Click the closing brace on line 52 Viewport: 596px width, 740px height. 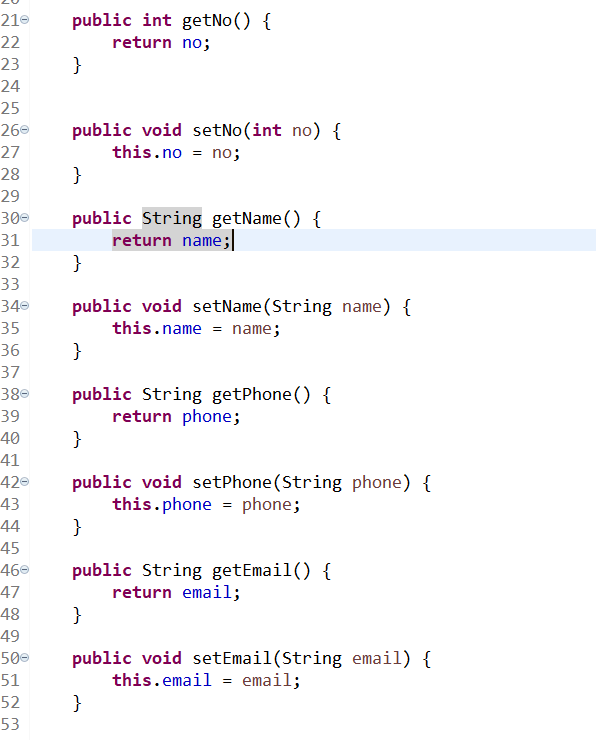[77, 703]
